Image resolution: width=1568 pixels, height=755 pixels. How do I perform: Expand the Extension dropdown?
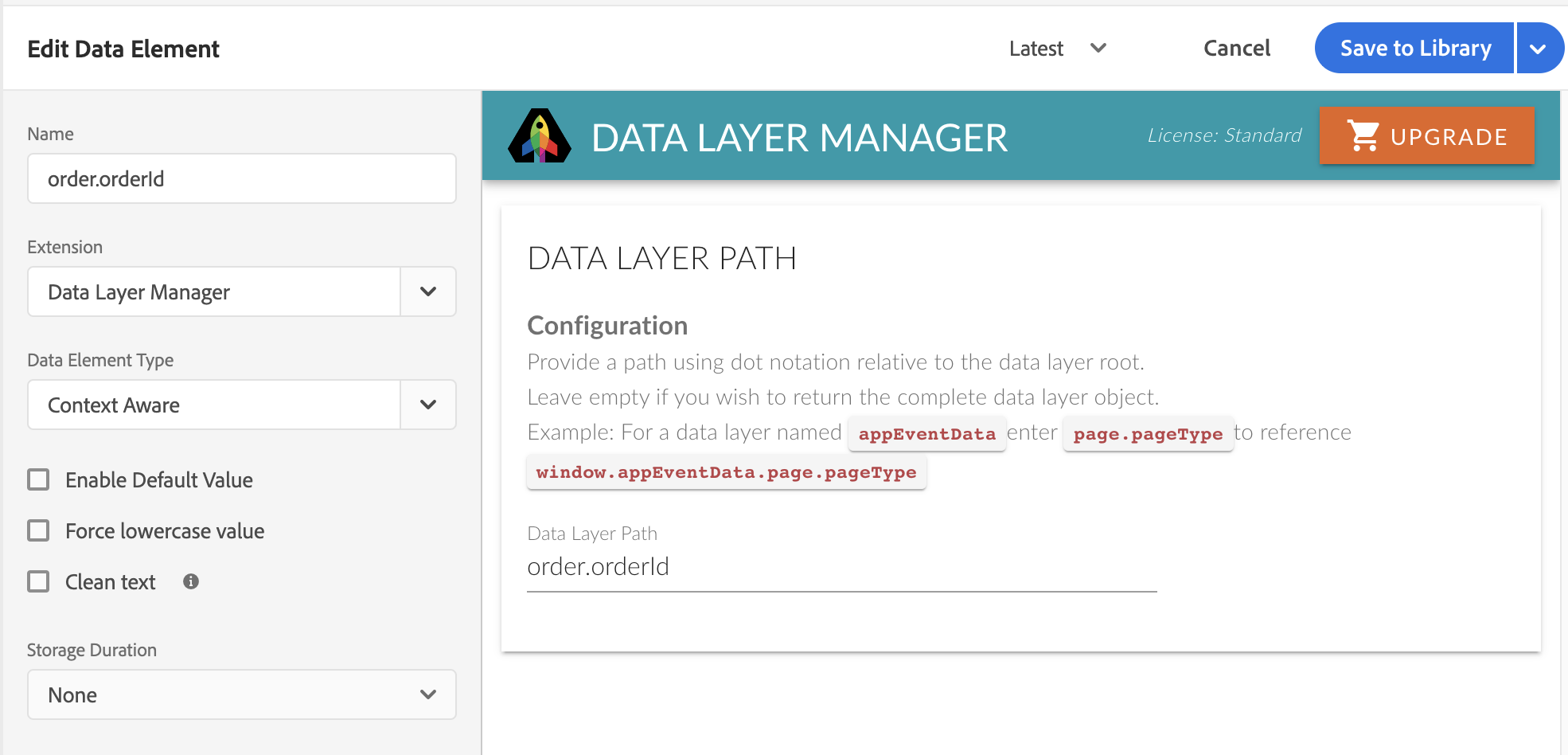pyautogui.click(x=427, y=291)
